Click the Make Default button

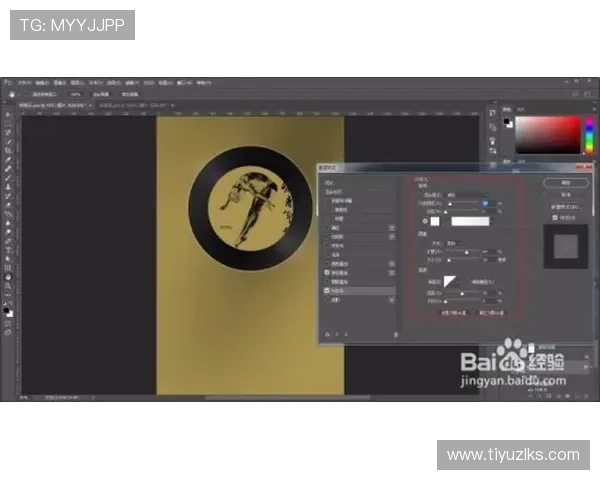coord(453,313)
